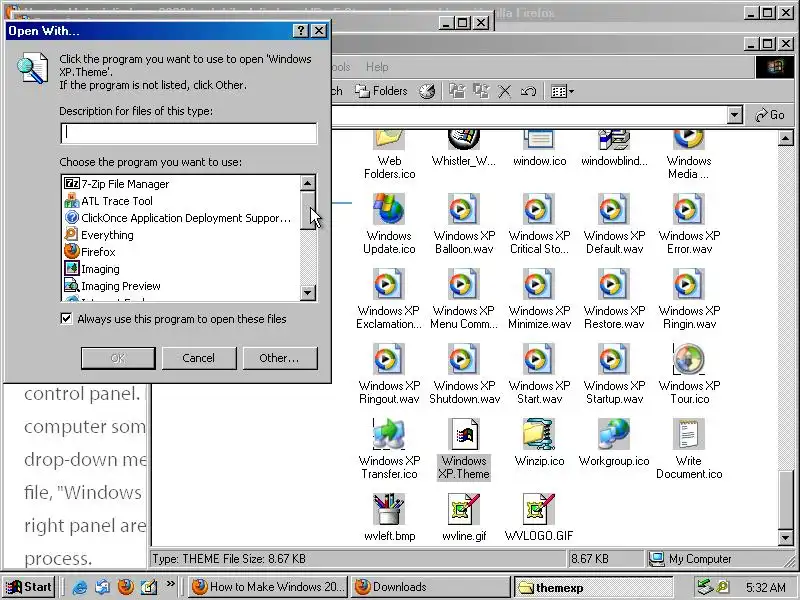Click Show Desktop Quick Launch icon
Screen dimensions: 800x600
[148, 588]
